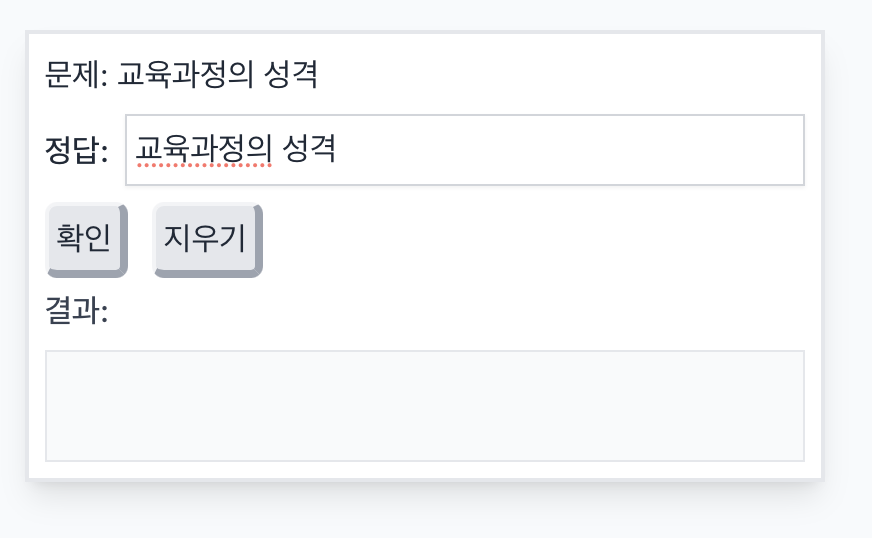Viewport: 872px width, 538px height.
Task: Click the empty 결과 output box
Action: (425, 406)
